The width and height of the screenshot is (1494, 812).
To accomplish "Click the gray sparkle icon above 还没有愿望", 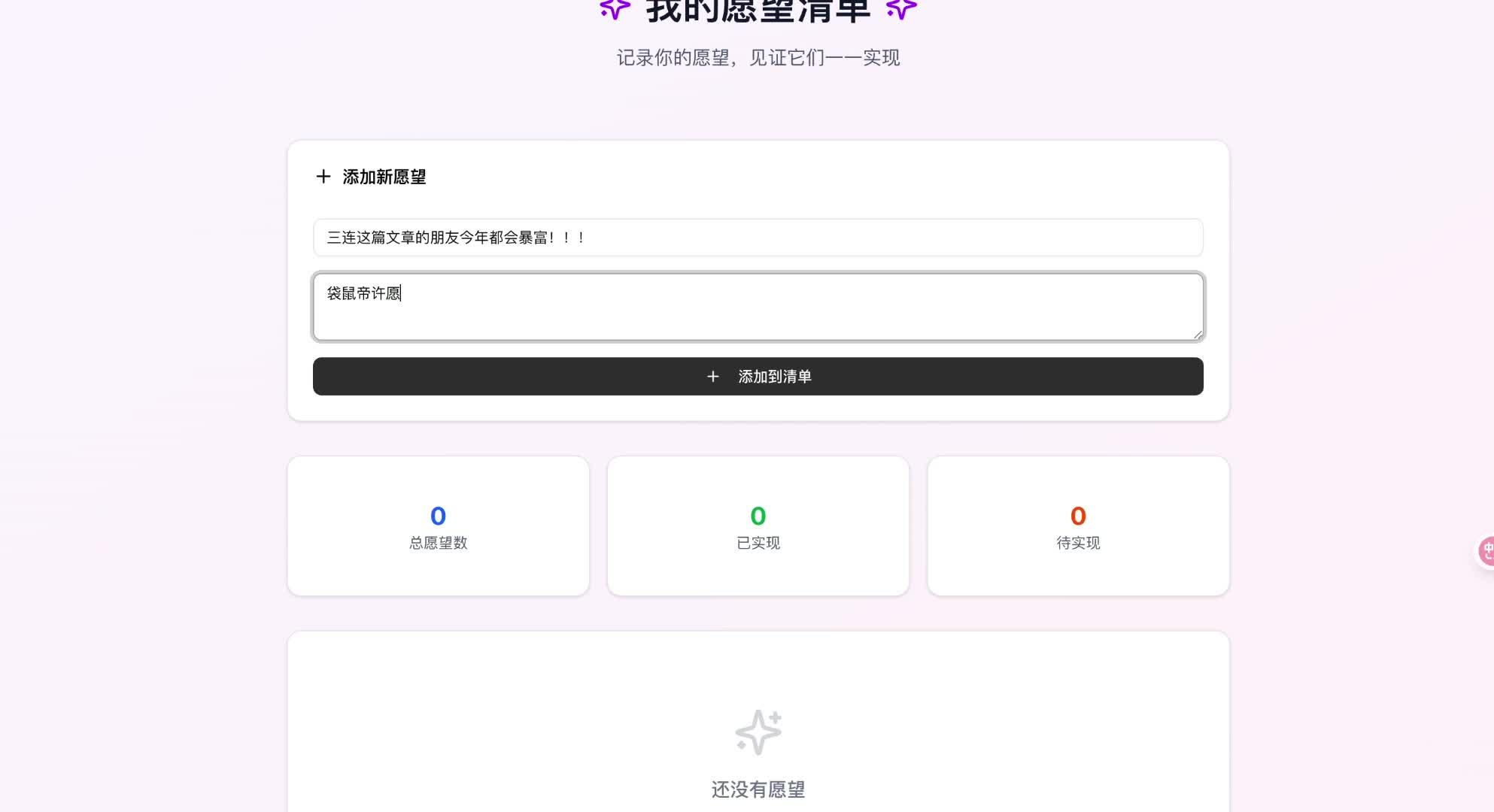I will (758, 732).
